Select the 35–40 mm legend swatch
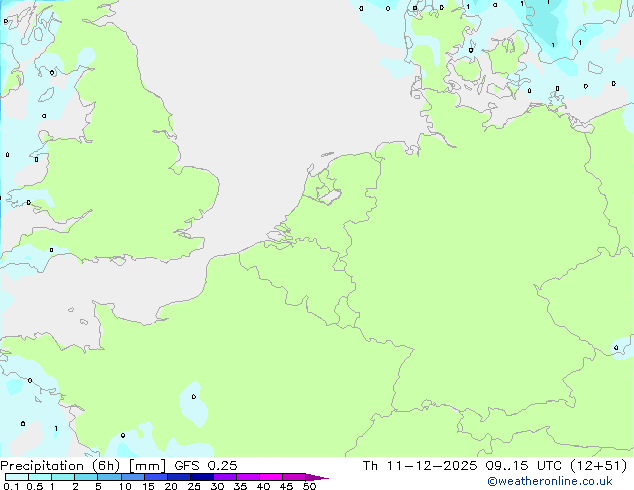This screenshot has width=634, height=490. pos(248,477)
